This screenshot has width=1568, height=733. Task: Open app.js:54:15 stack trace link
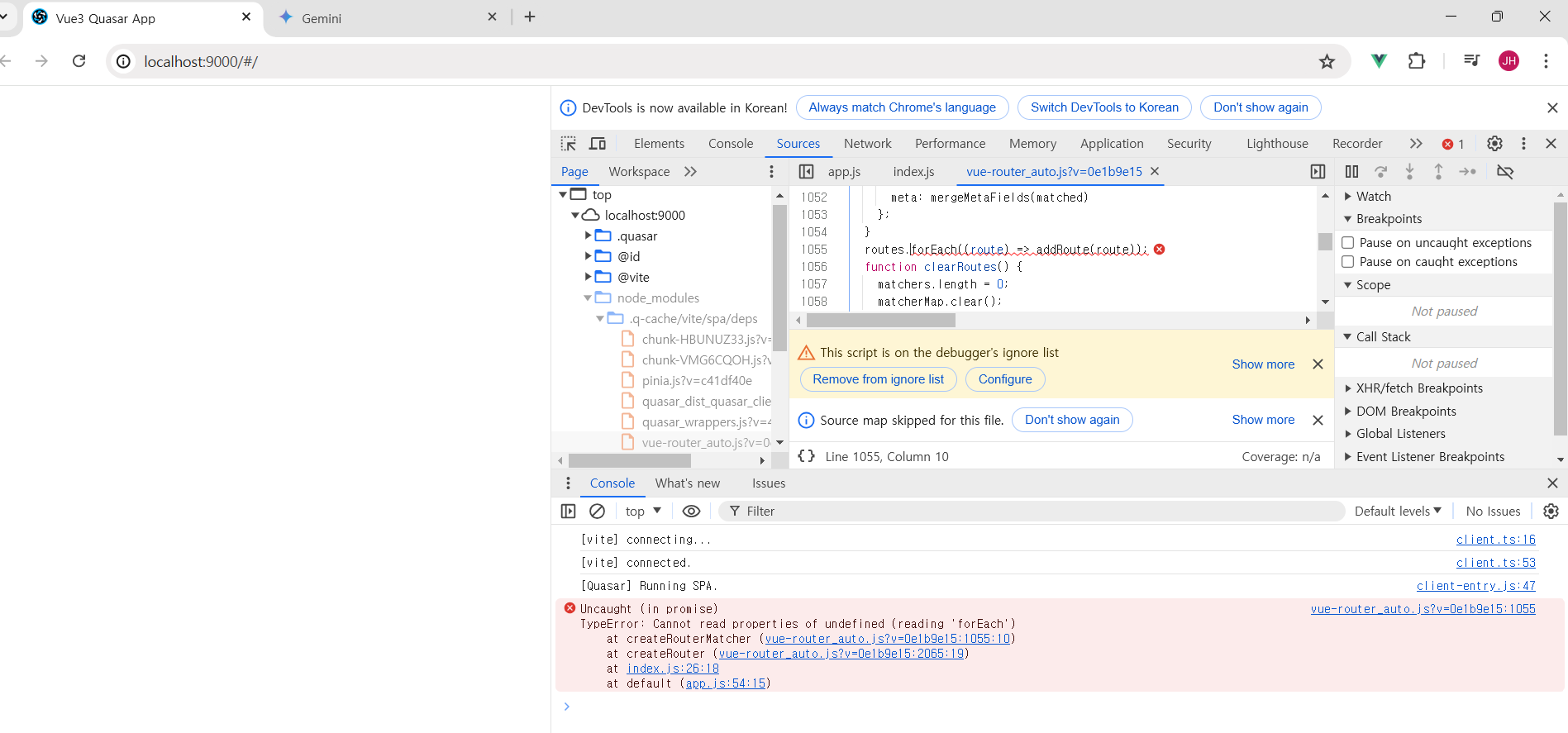click(x=726, y=683)
